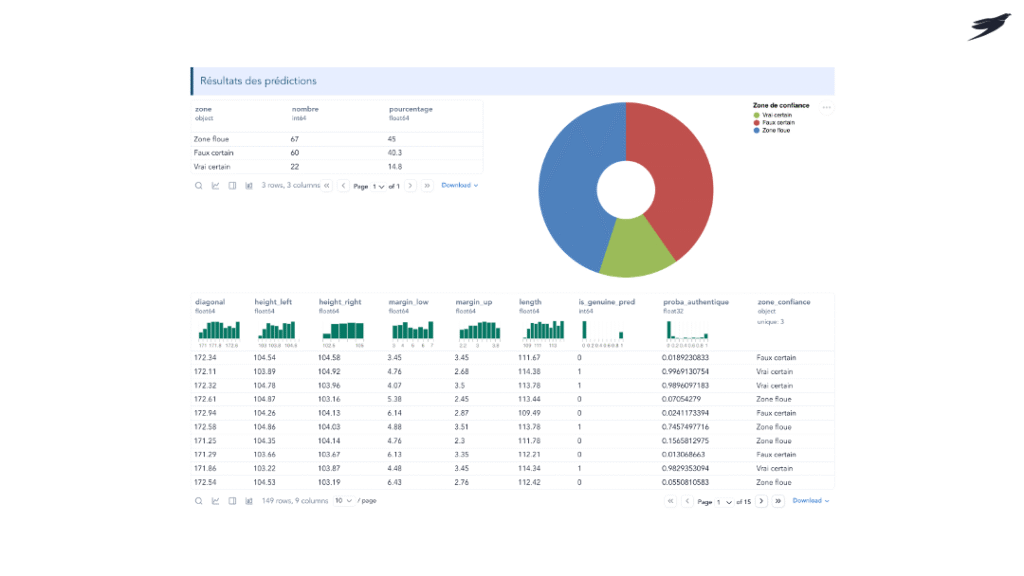This screenshot has width=1024, height=576.
Task: Click the search icon under the summary table
Action: [199, 185]
